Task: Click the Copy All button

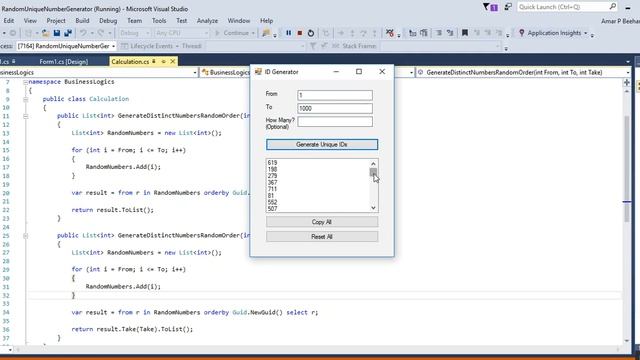Action: coord(322,222)
